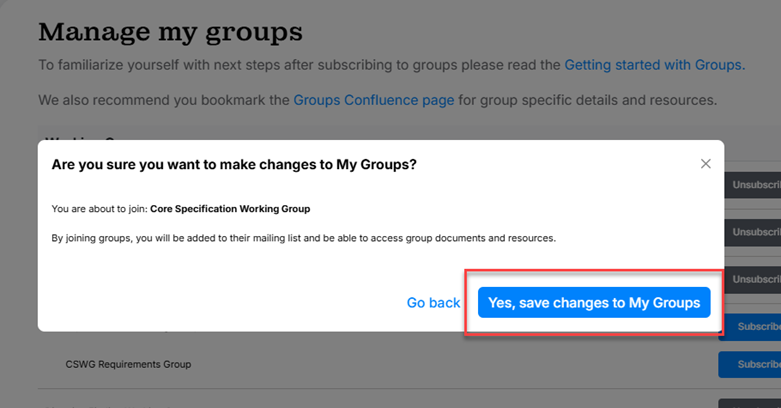Click the middle Unsubscribe button
This screenshot has width=781, height=408.
coord(754,232)
